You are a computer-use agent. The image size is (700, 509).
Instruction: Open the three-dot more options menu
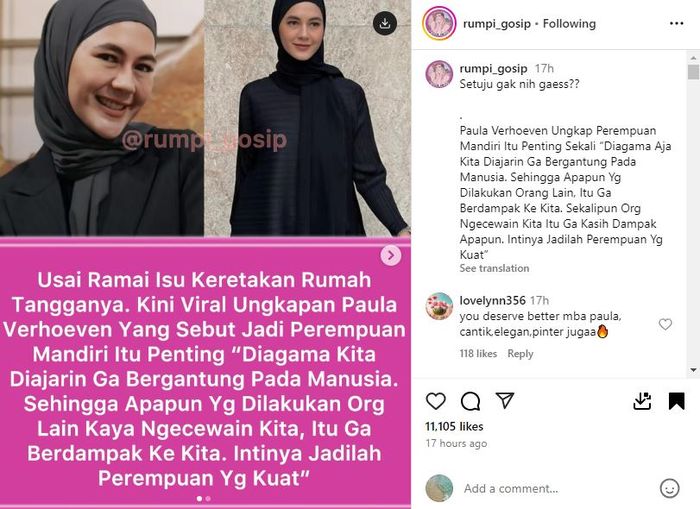point(676,24)
